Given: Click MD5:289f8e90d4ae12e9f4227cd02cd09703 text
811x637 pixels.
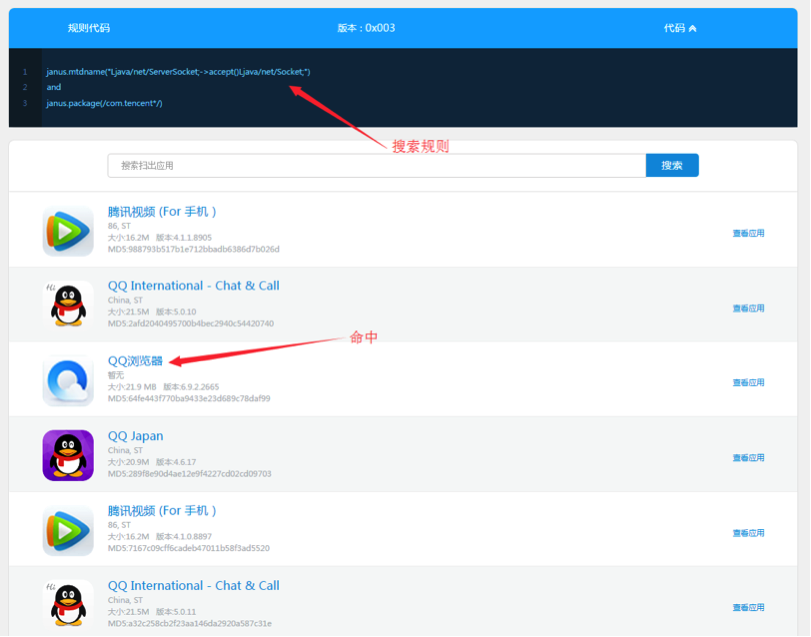Looking at the screenshot, I should 189,474.
